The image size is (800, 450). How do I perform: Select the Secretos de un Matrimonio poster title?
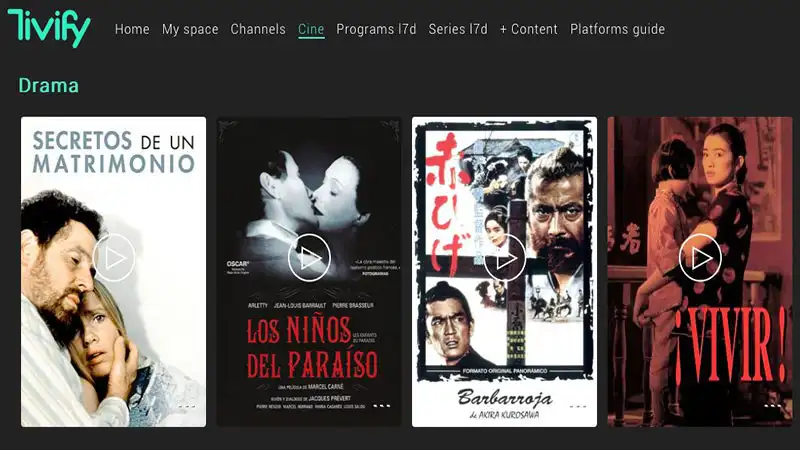(113, 150)
